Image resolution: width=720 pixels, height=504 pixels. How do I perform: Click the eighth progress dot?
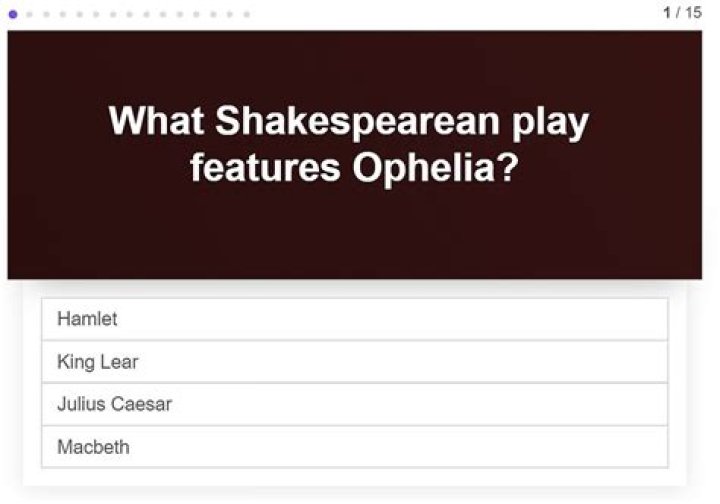pyautogui.click(x=130, y=14)
